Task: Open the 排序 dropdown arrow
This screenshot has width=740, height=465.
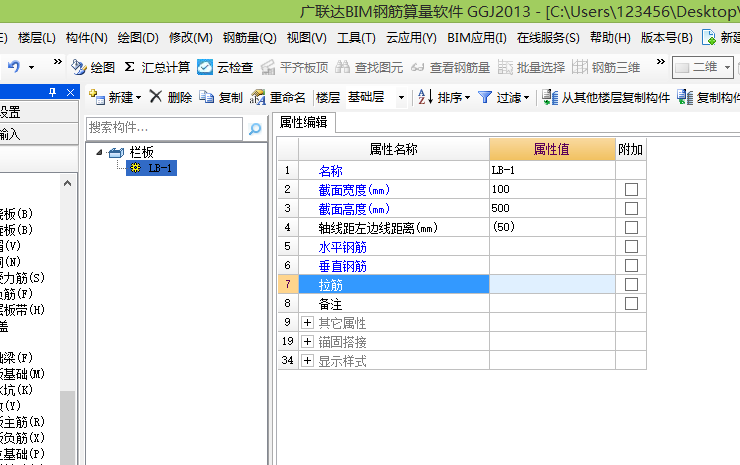Action: tap(467, 98)
